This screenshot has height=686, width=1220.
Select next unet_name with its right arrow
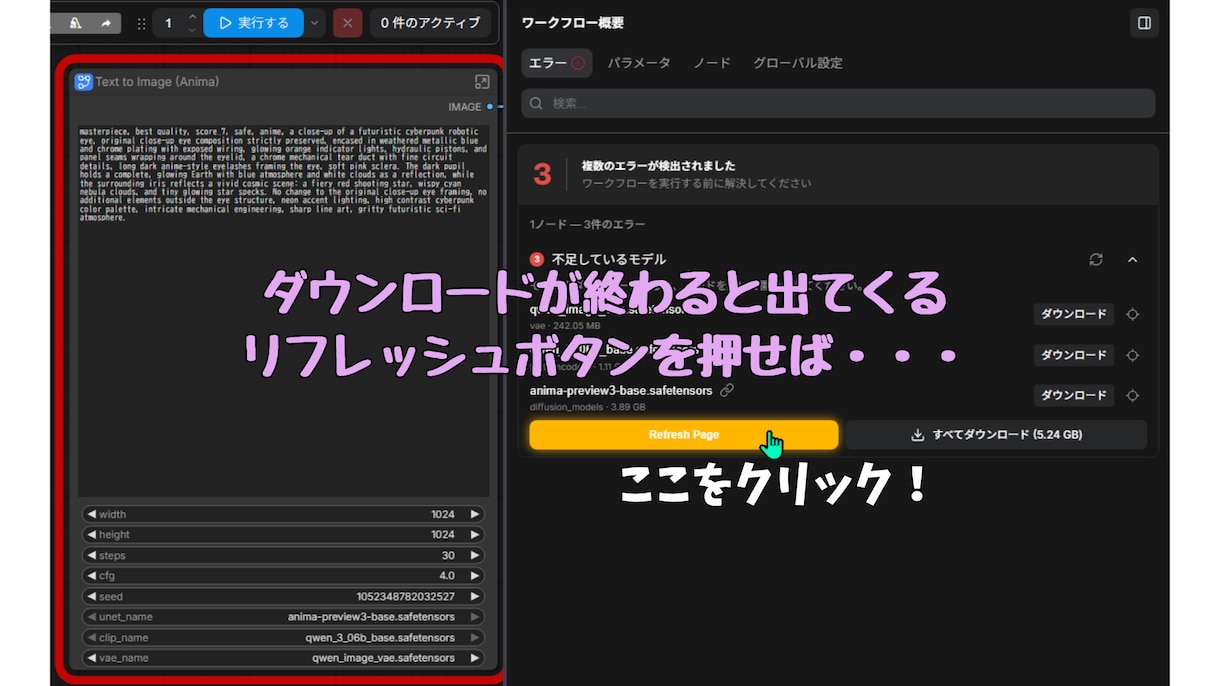point(475,617)
